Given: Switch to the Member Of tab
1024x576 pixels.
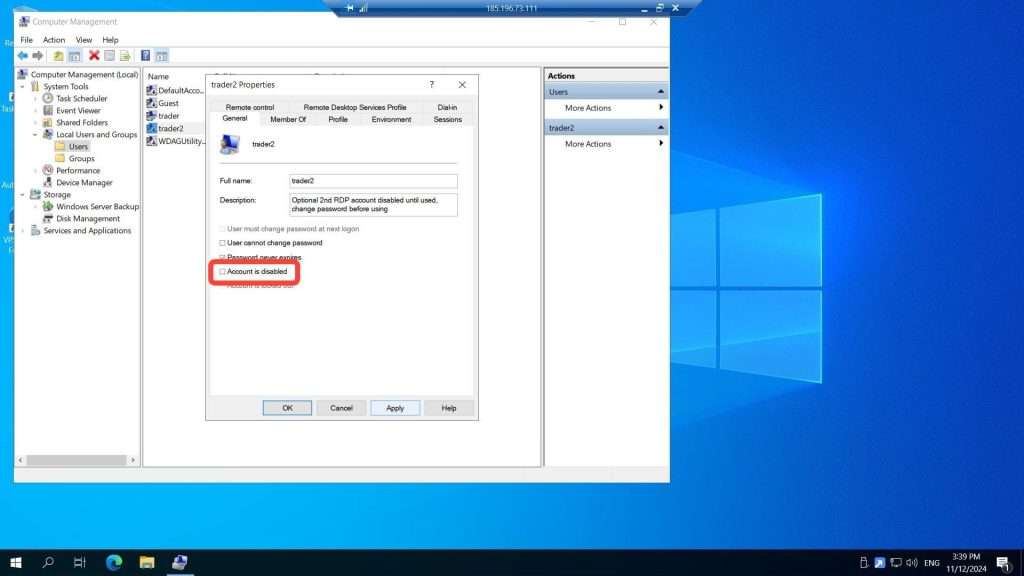Looking at the screenshot, I should point(288,119).
